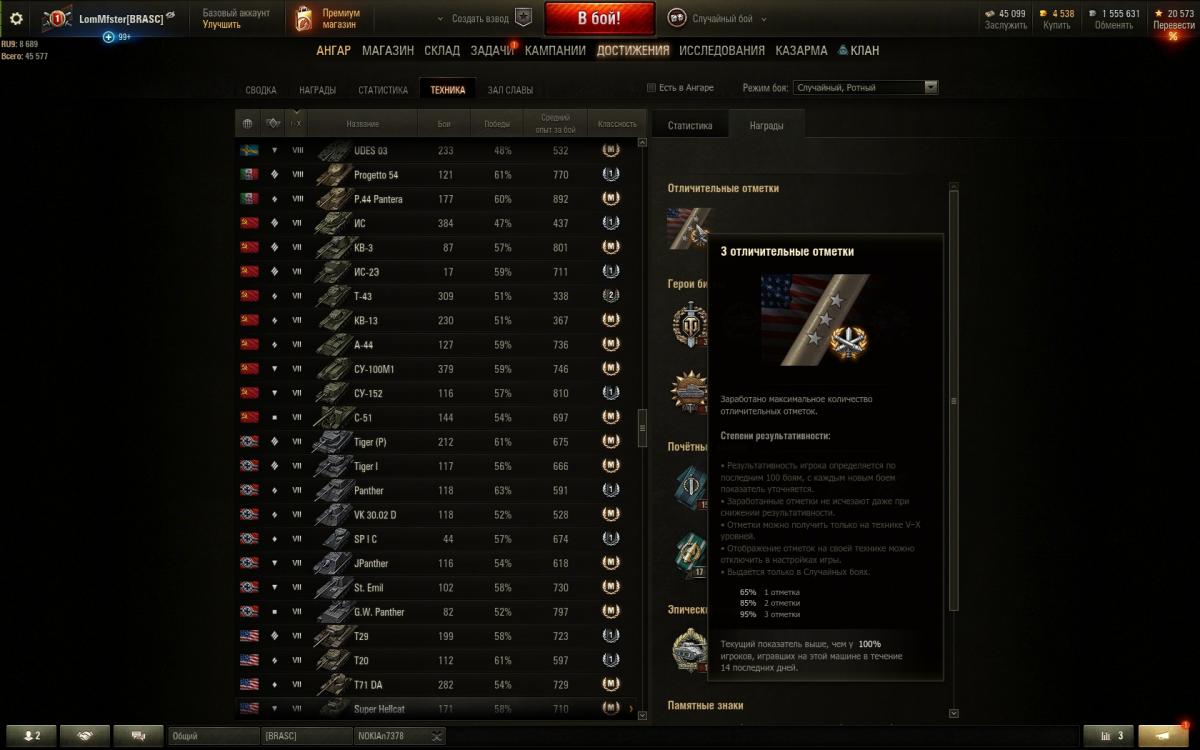Image resolution: width=1200 pixels, height=750 pixels.
Task: Open the Зал славы tab
Action: click(x=510, y=90)
